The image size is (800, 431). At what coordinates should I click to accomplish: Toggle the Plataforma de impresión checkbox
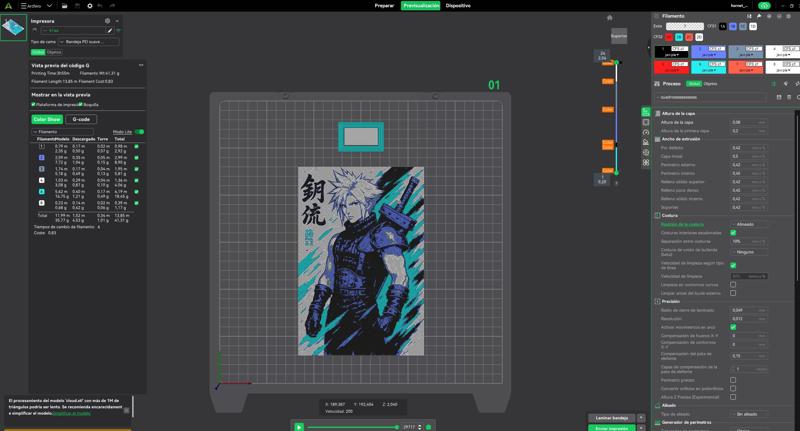[x=34, y=104]
